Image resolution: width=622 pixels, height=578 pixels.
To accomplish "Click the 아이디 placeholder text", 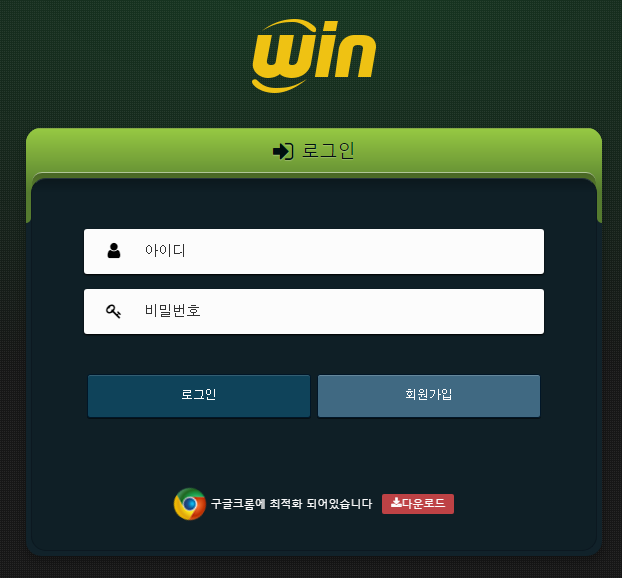I will click(x=165, y=251).
